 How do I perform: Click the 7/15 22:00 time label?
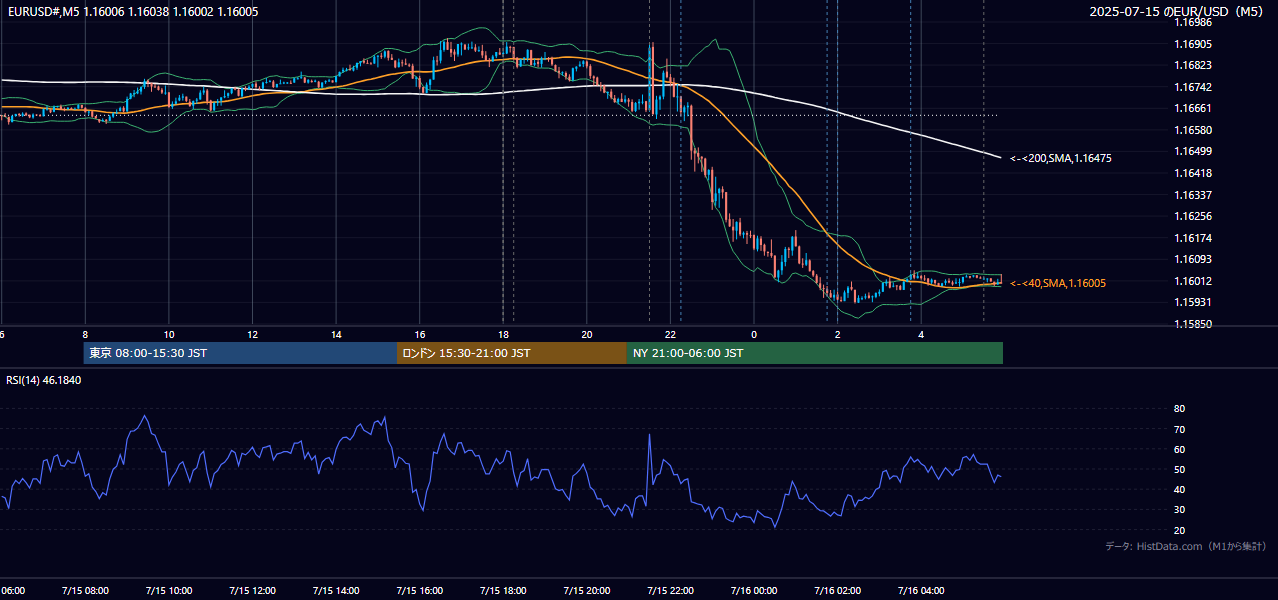coord(670,591)
